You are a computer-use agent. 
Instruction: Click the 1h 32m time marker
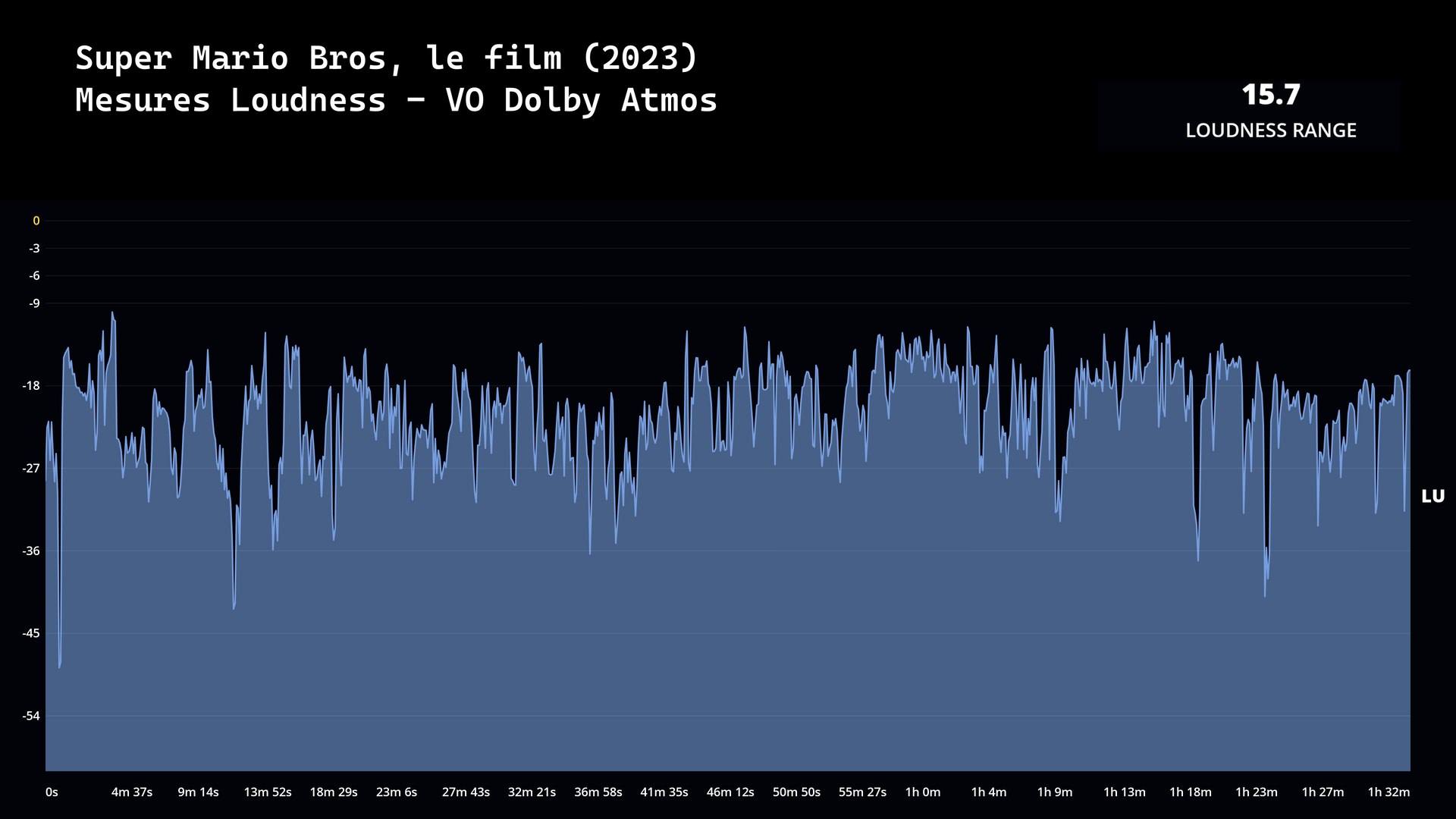tap(1389, 792)
